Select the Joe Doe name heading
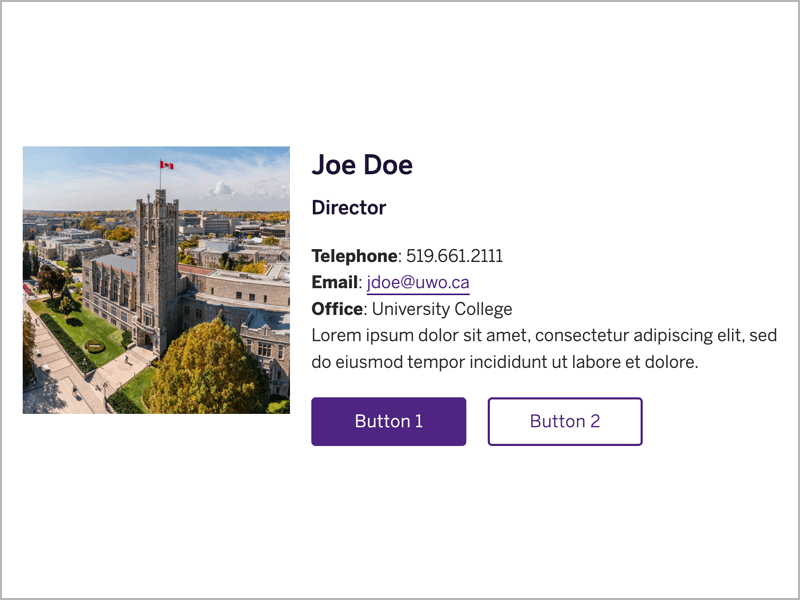800x600 pixels. pyautogui.click(x=362, y=165)
